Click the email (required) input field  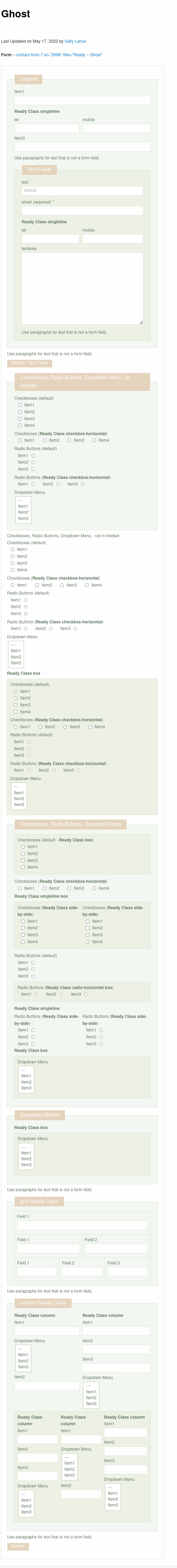click(82, 210)
